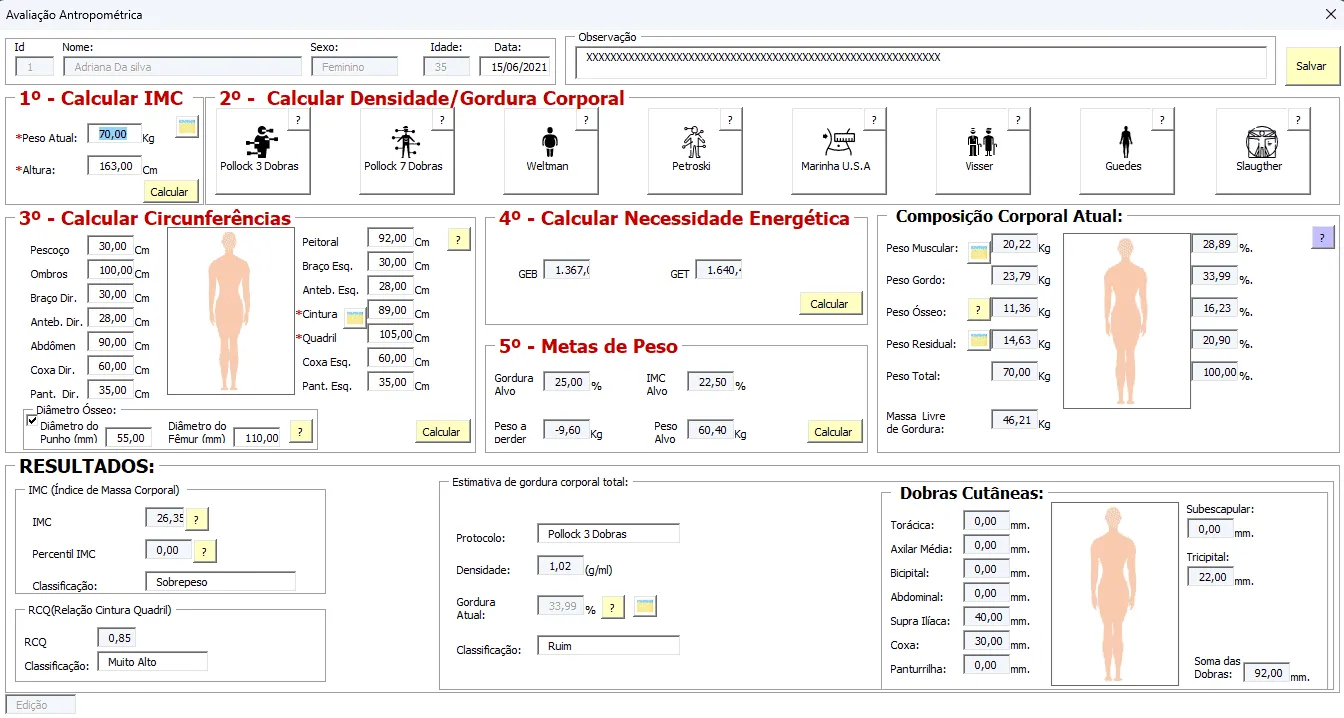Screen dimensions: 1344x718
Task: Click Calcular in Necessidade Energética section
Action: 829,304
